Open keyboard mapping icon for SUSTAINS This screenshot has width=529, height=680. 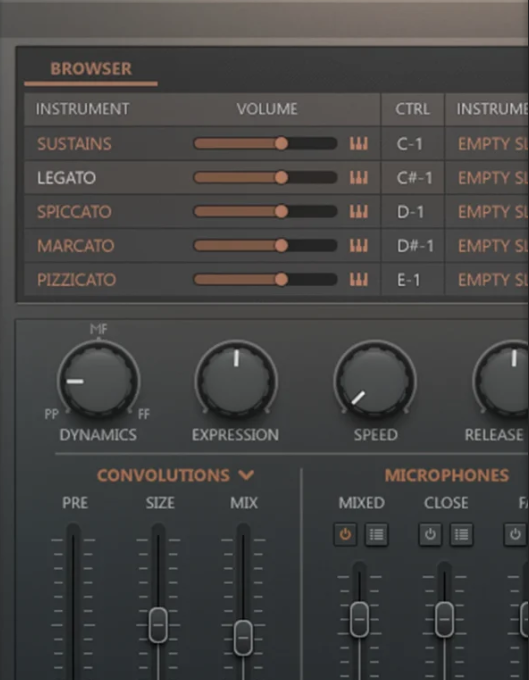pos(359,144)
